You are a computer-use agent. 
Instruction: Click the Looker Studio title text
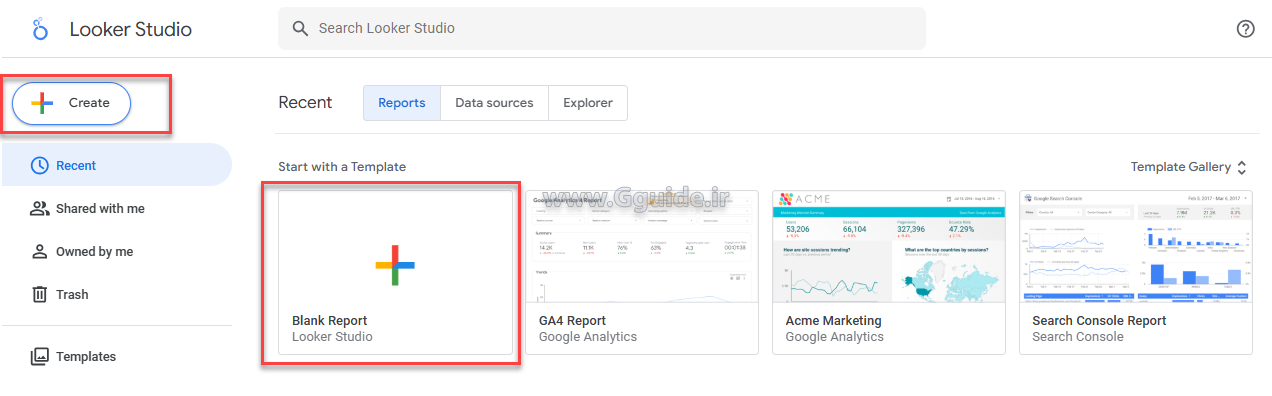(x=130, y=29)
